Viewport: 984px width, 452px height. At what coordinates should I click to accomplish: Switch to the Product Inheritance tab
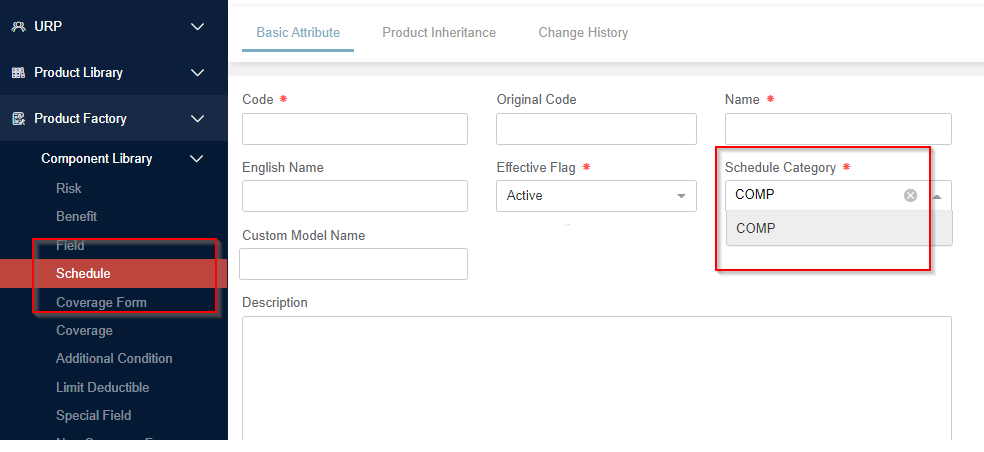(438, 33)
